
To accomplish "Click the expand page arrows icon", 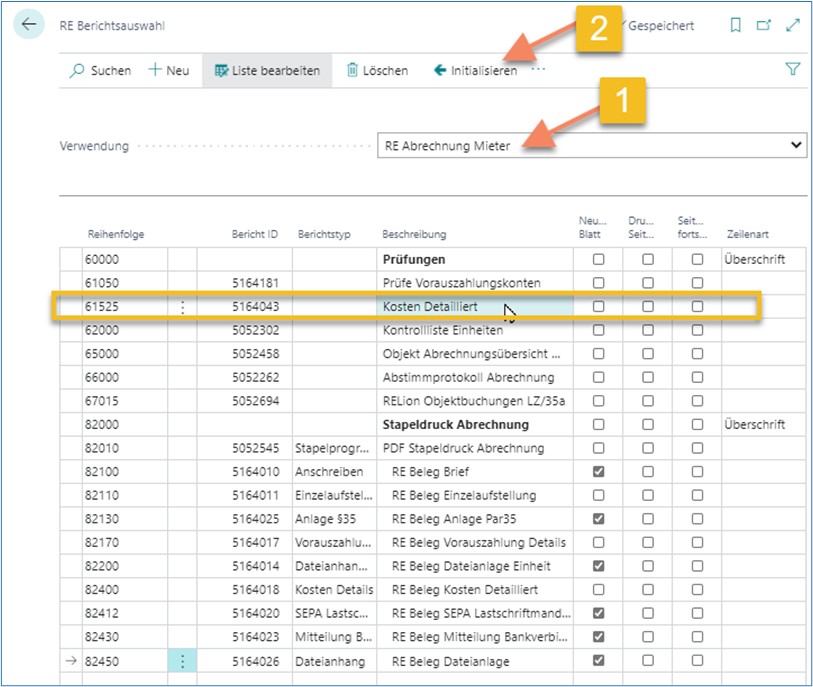I will tap(793, 26).
